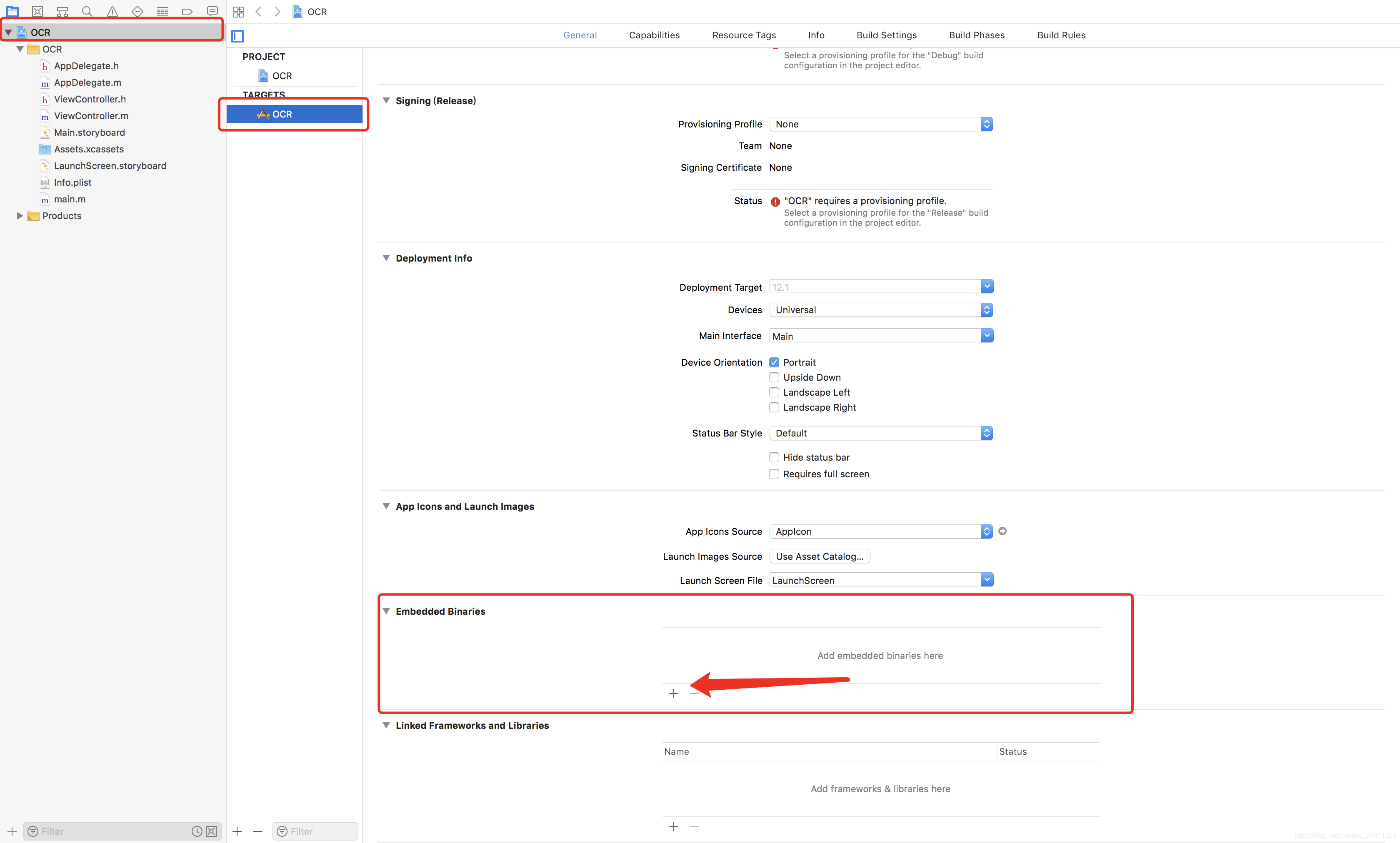Click the OCR project icon in jump bar
The image size is (1400, 843).
pyautogui.click(x=297, y=11)
